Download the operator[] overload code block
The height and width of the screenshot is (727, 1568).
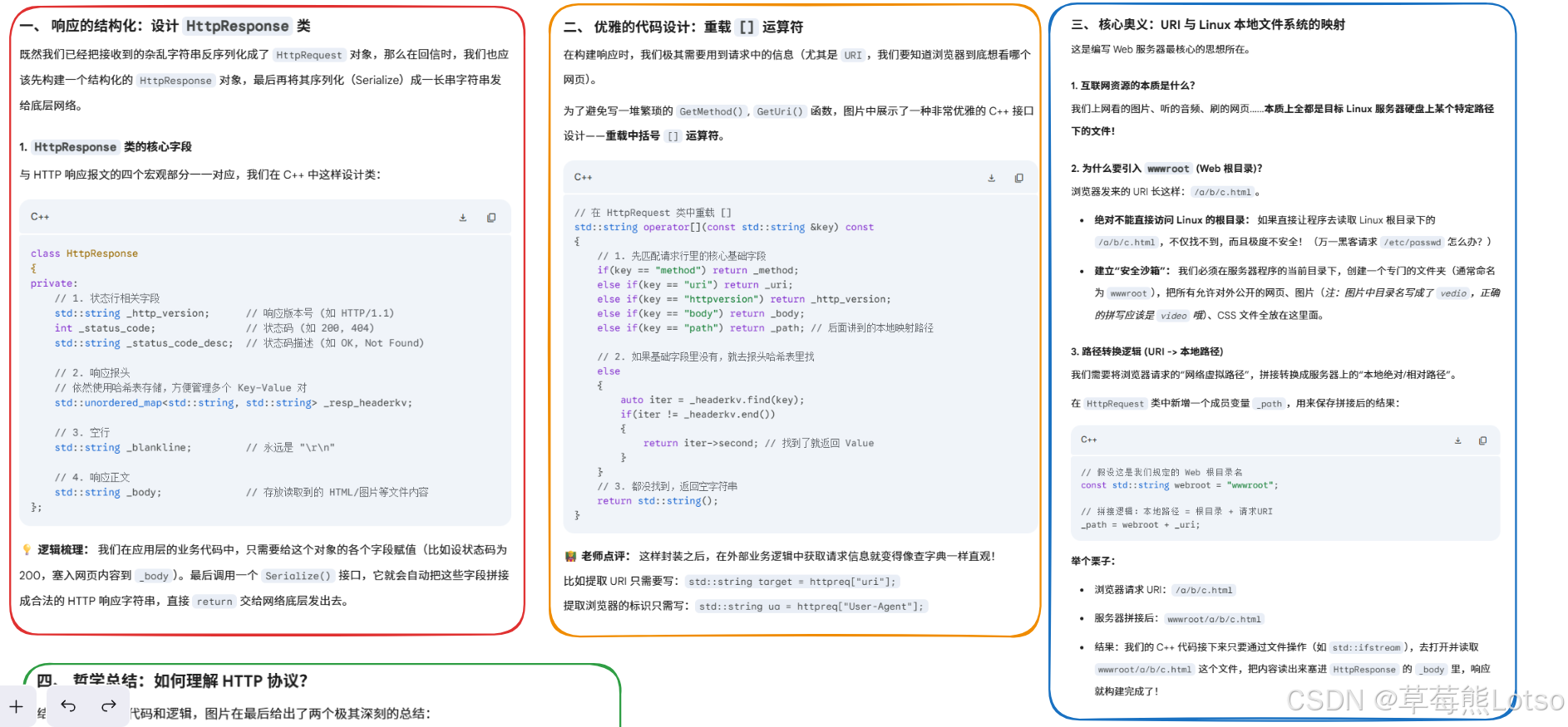pyautogui.click(x=991, y=178)
